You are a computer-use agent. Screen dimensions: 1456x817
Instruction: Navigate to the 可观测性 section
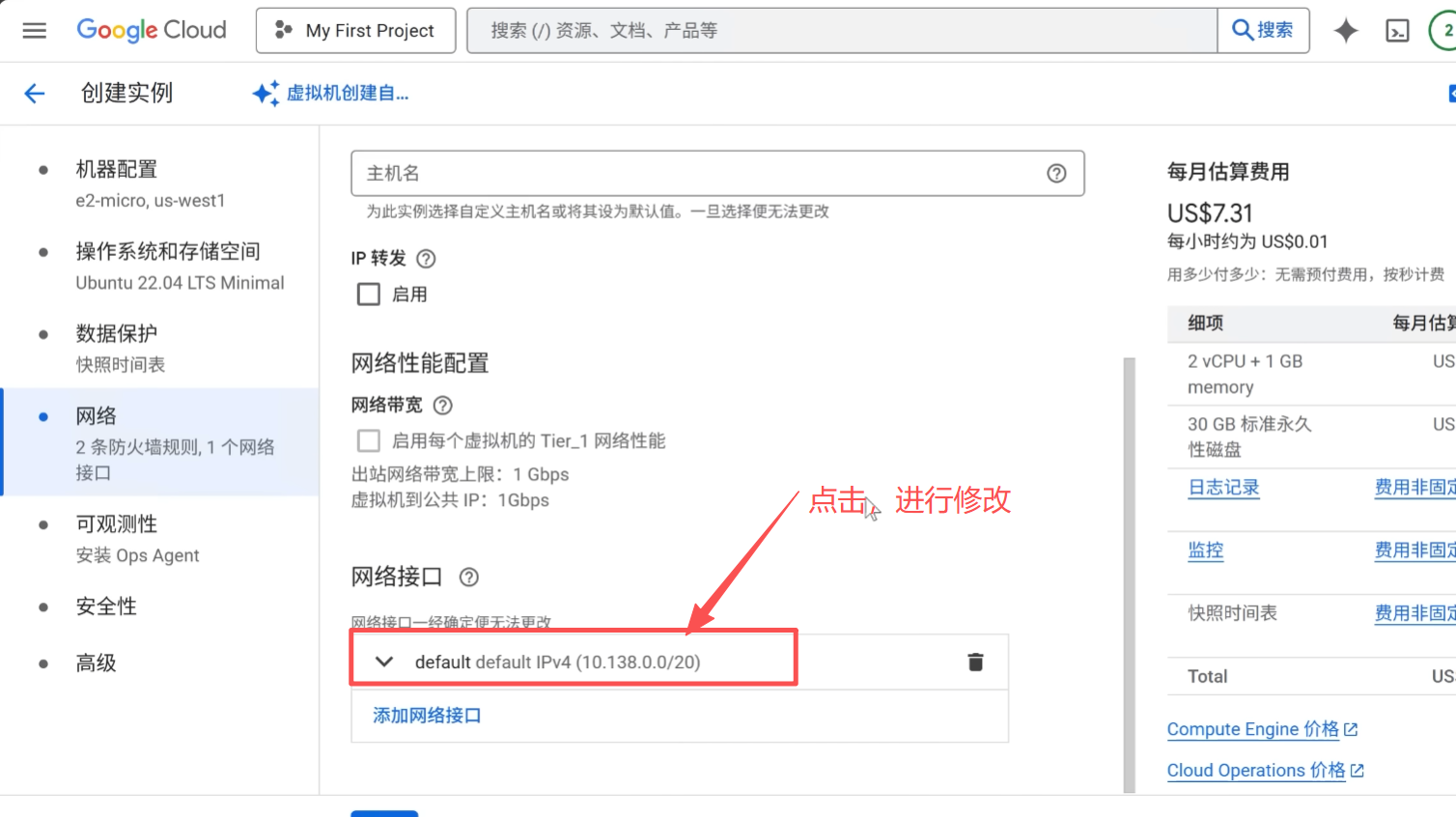120,523
